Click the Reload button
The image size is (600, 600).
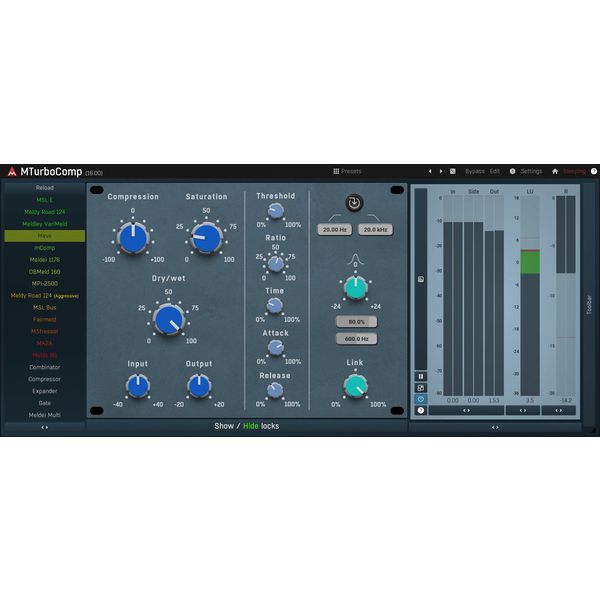[45, 188]
